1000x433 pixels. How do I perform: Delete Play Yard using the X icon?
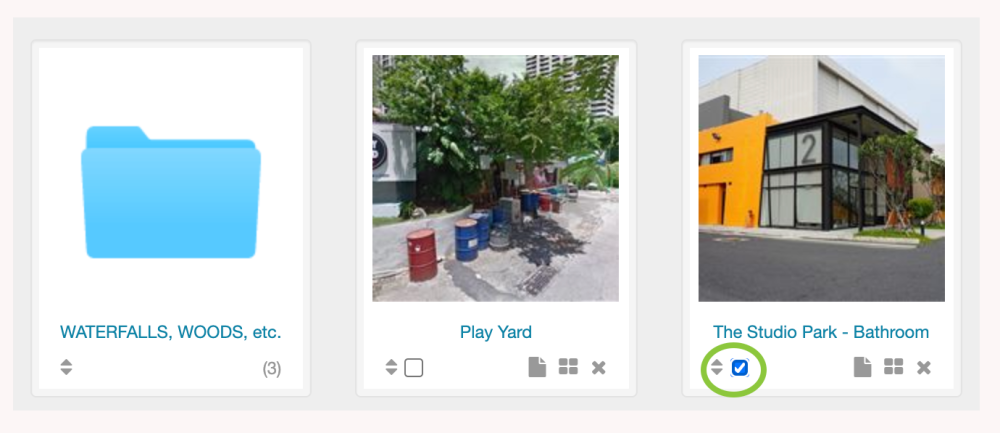tap(598, 367)
